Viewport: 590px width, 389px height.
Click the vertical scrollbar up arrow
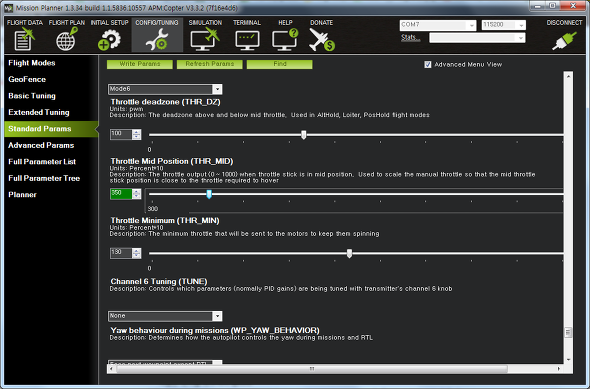pos(568,76)
